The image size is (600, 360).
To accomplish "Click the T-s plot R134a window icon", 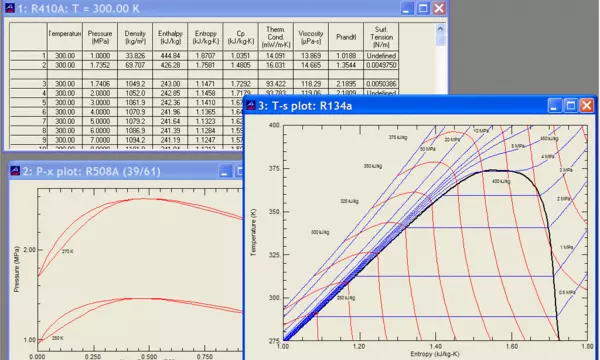I will point(250,105).
